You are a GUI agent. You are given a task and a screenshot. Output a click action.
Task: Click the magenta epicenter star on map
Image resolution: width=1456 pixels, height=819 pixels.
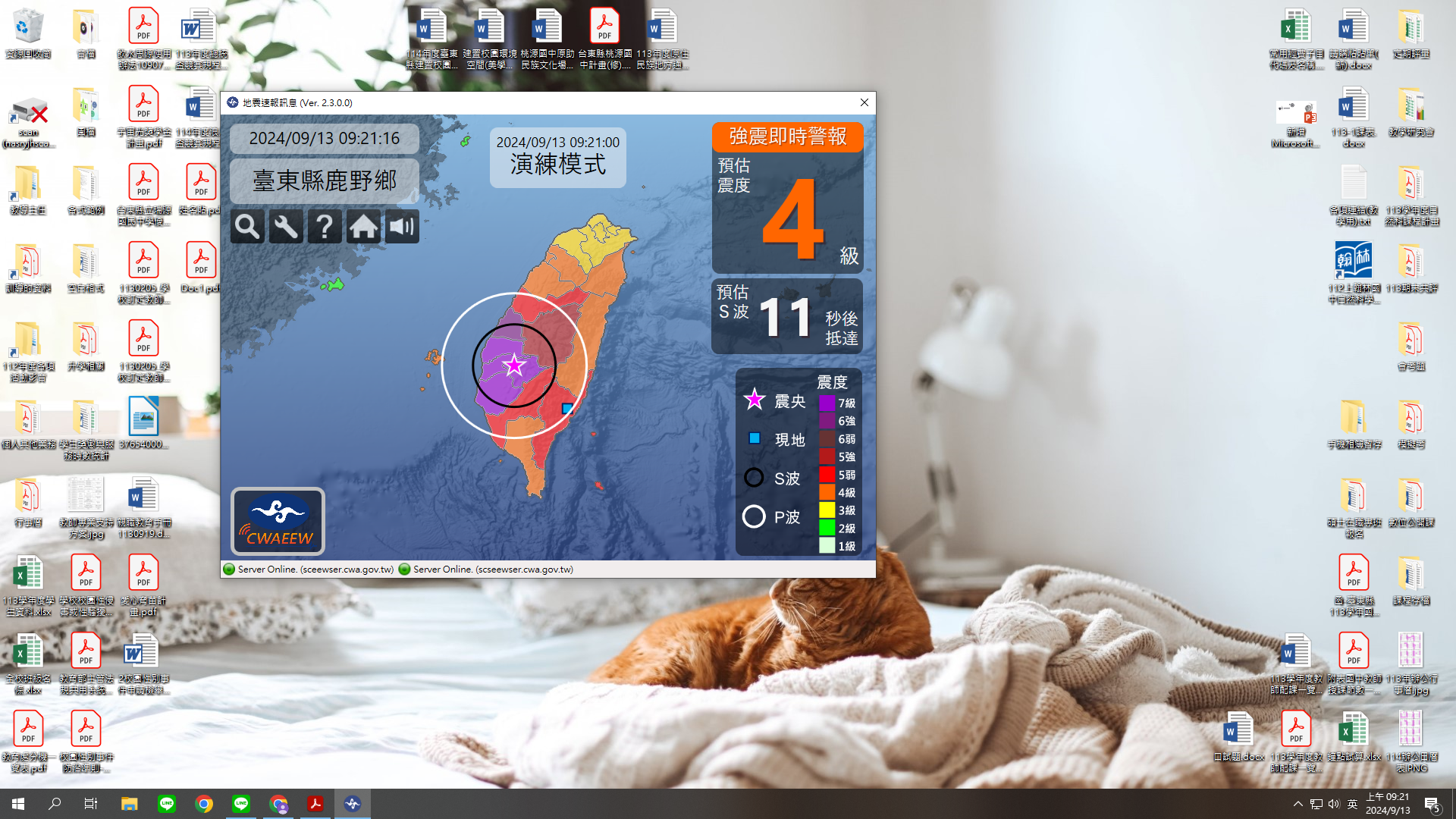(515, 366)
